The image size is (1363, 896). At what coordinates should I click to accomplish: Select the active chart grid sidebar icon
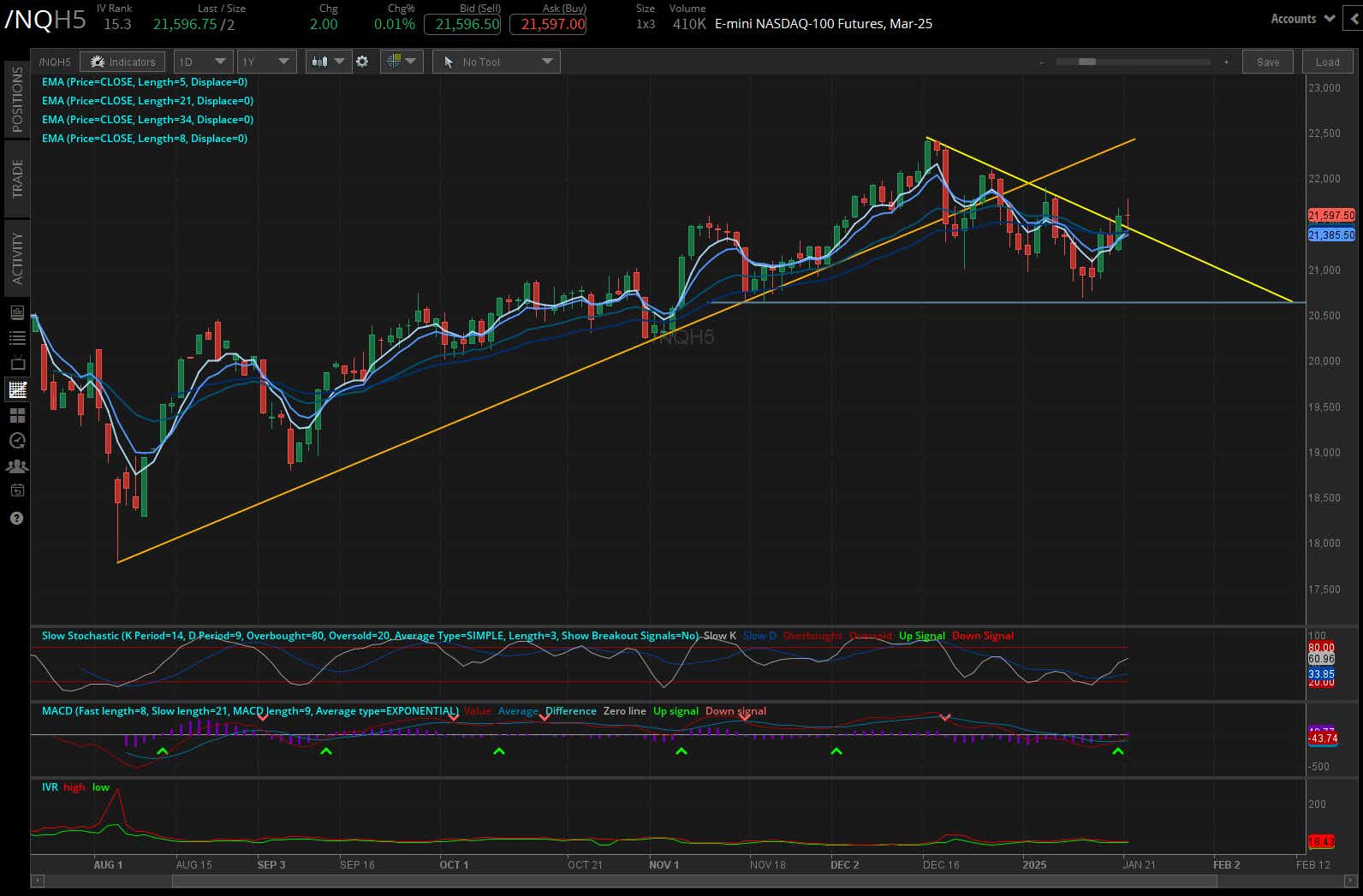coord(16,389)
